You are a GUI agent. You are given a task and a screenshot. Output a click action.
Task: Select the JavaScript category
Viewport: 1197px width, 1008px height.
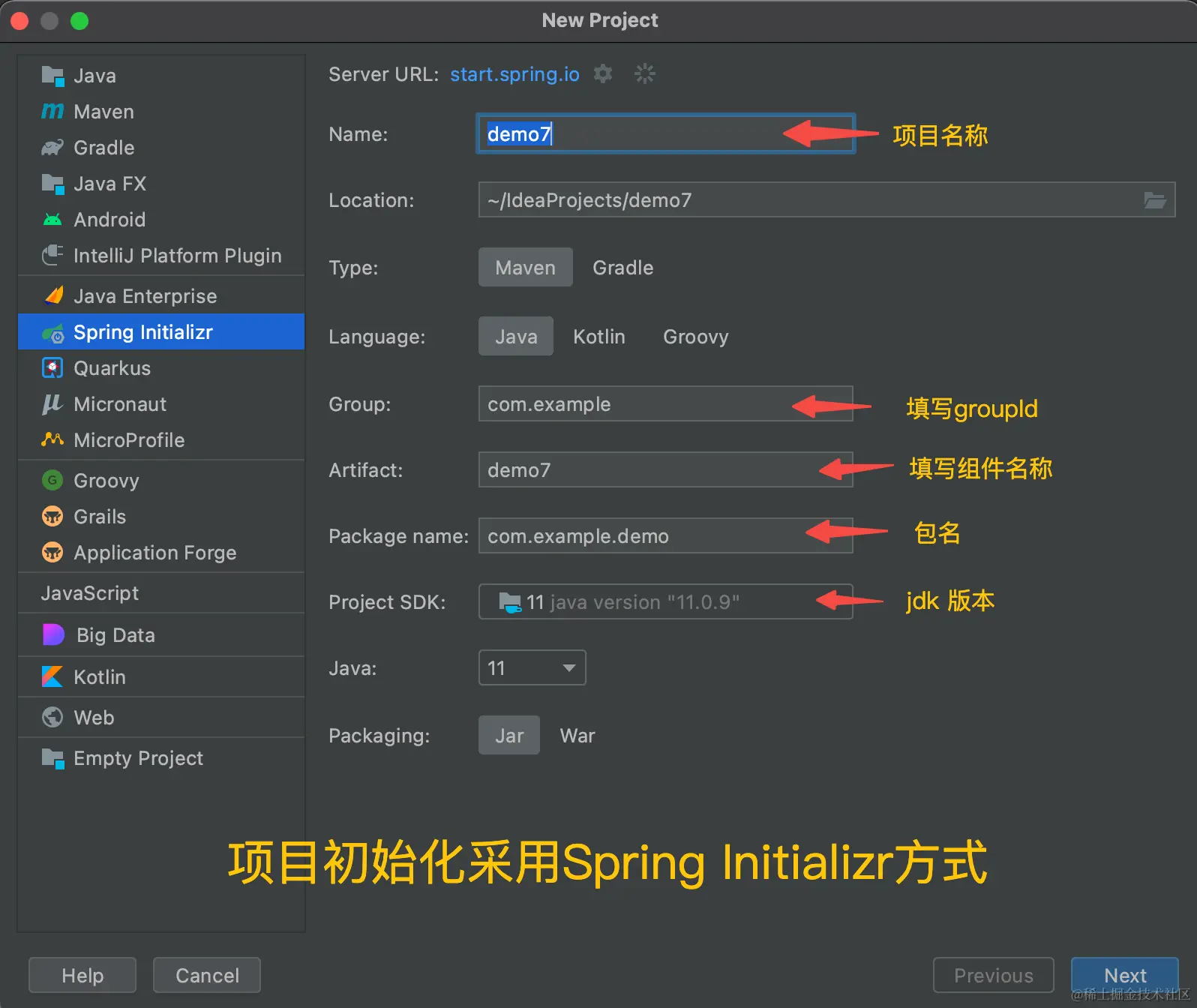point(161,593)
